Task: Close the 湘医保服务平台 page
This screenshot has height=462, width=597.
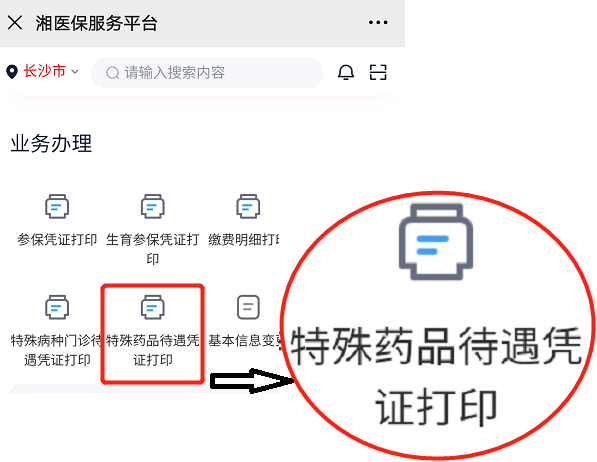Action: point(15,23)
